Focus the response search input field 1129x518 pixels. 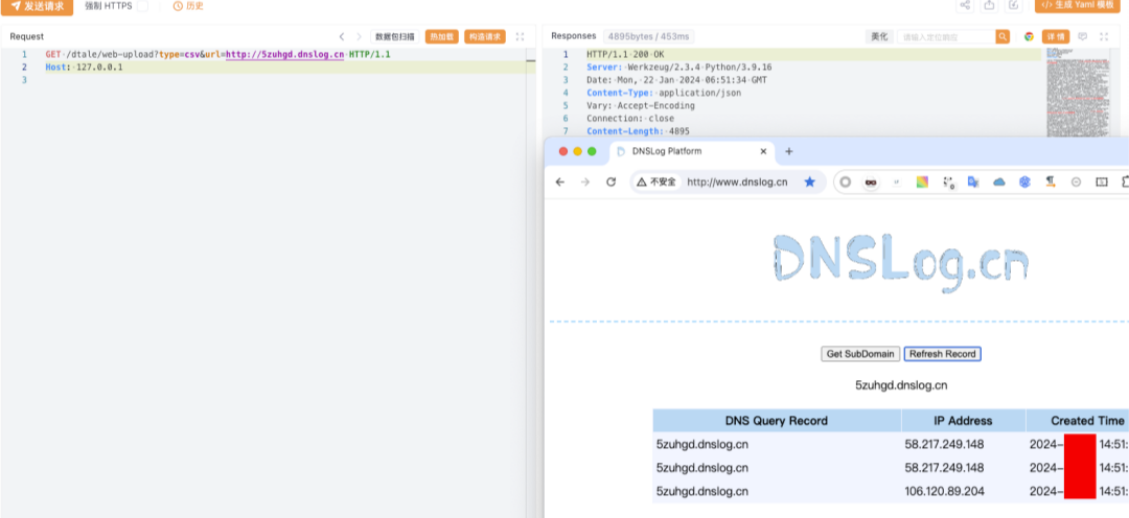[946, 37]
